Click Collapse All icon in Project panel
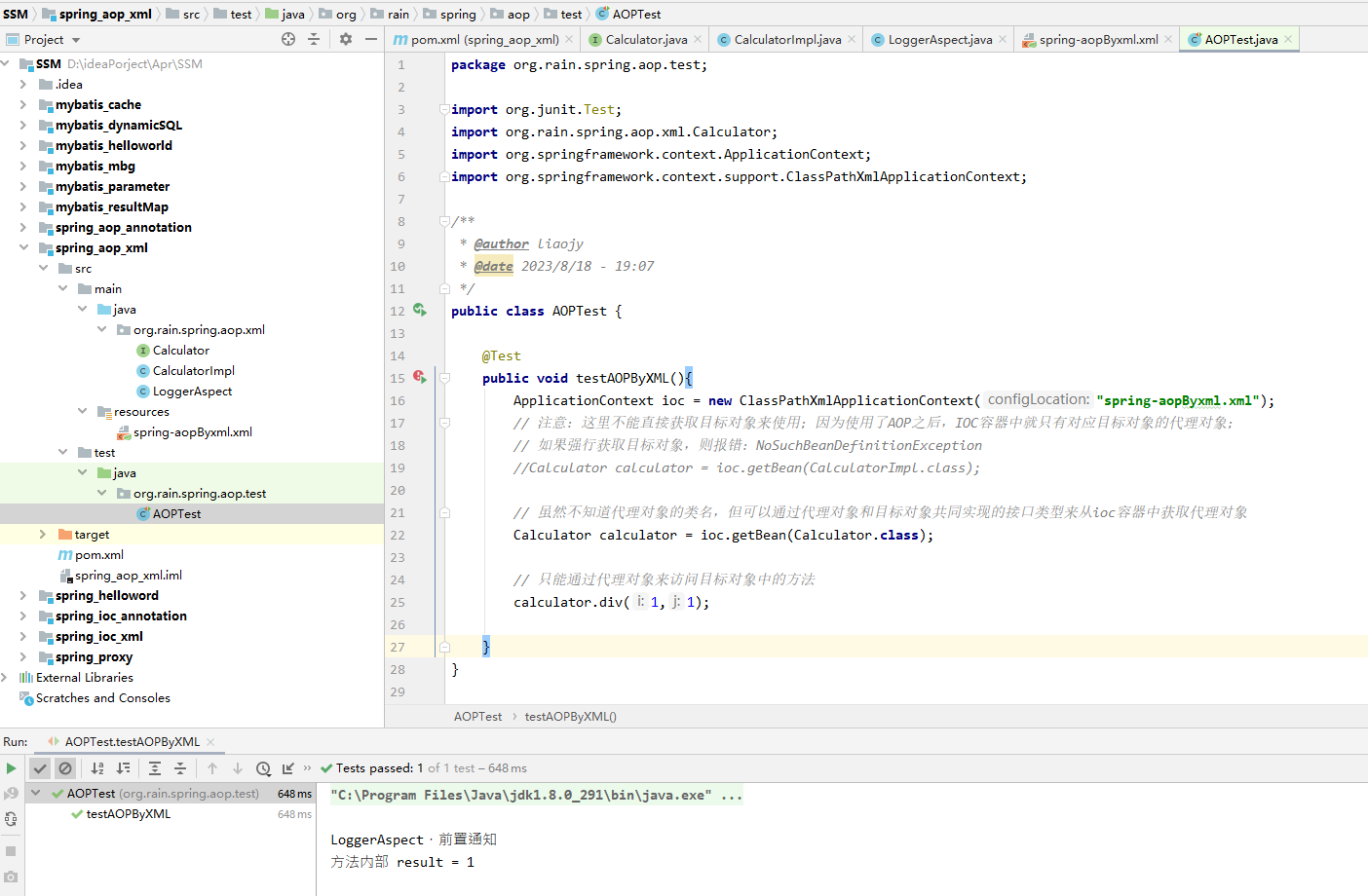This screenshot has height=896, width=1368. [x=314, y=39]
